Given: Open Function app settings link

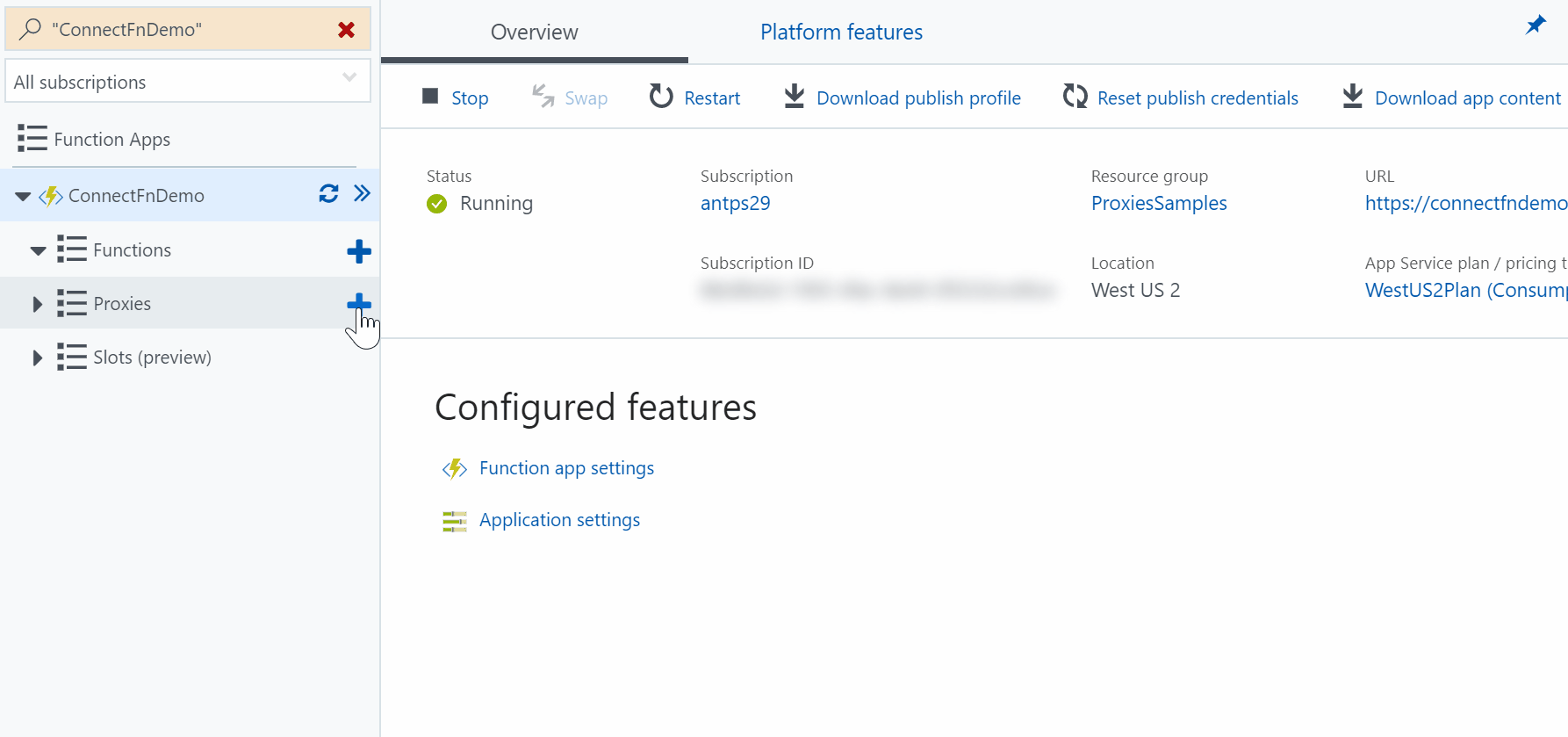Looking at the screenshot, I should tap(566, 468).
